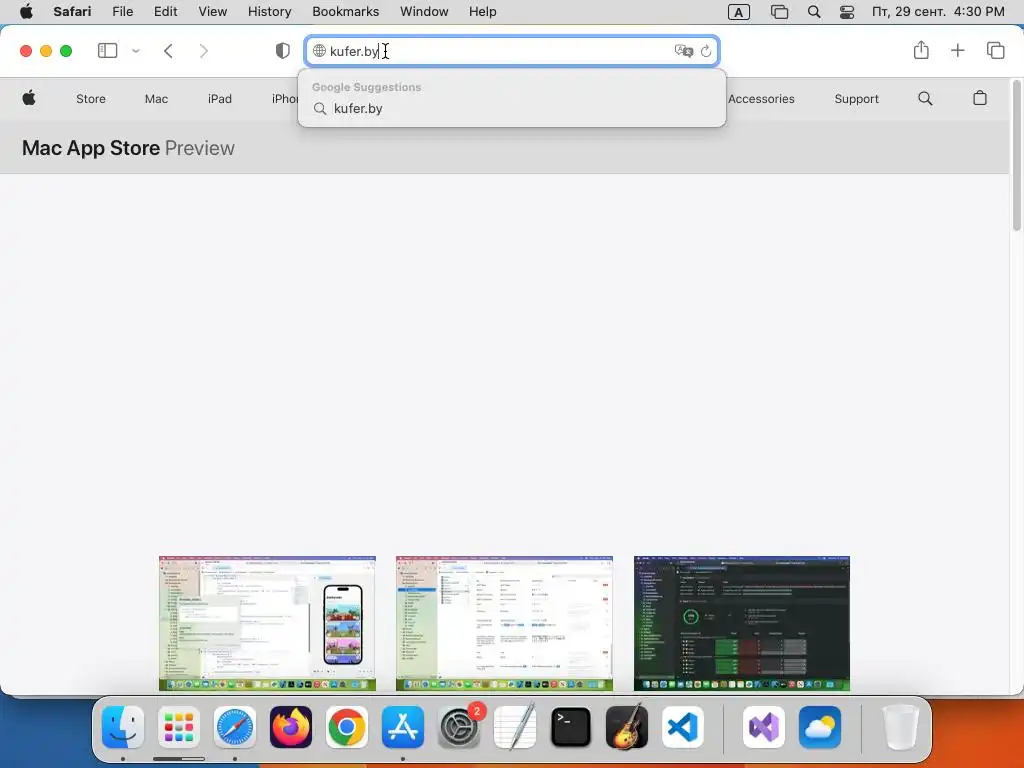Click the globe icon in the address bar
Viewport: 1024px width, 768px height.
319,51
